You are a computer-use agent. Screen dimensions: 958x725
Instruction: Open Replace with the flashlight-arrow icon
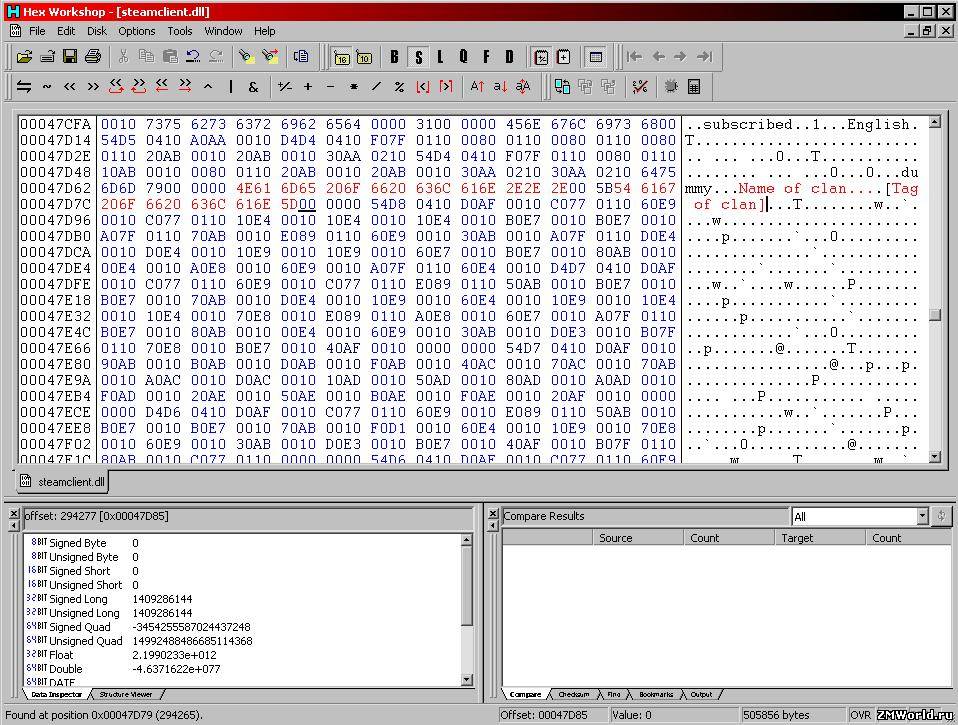tap(269, 57)
